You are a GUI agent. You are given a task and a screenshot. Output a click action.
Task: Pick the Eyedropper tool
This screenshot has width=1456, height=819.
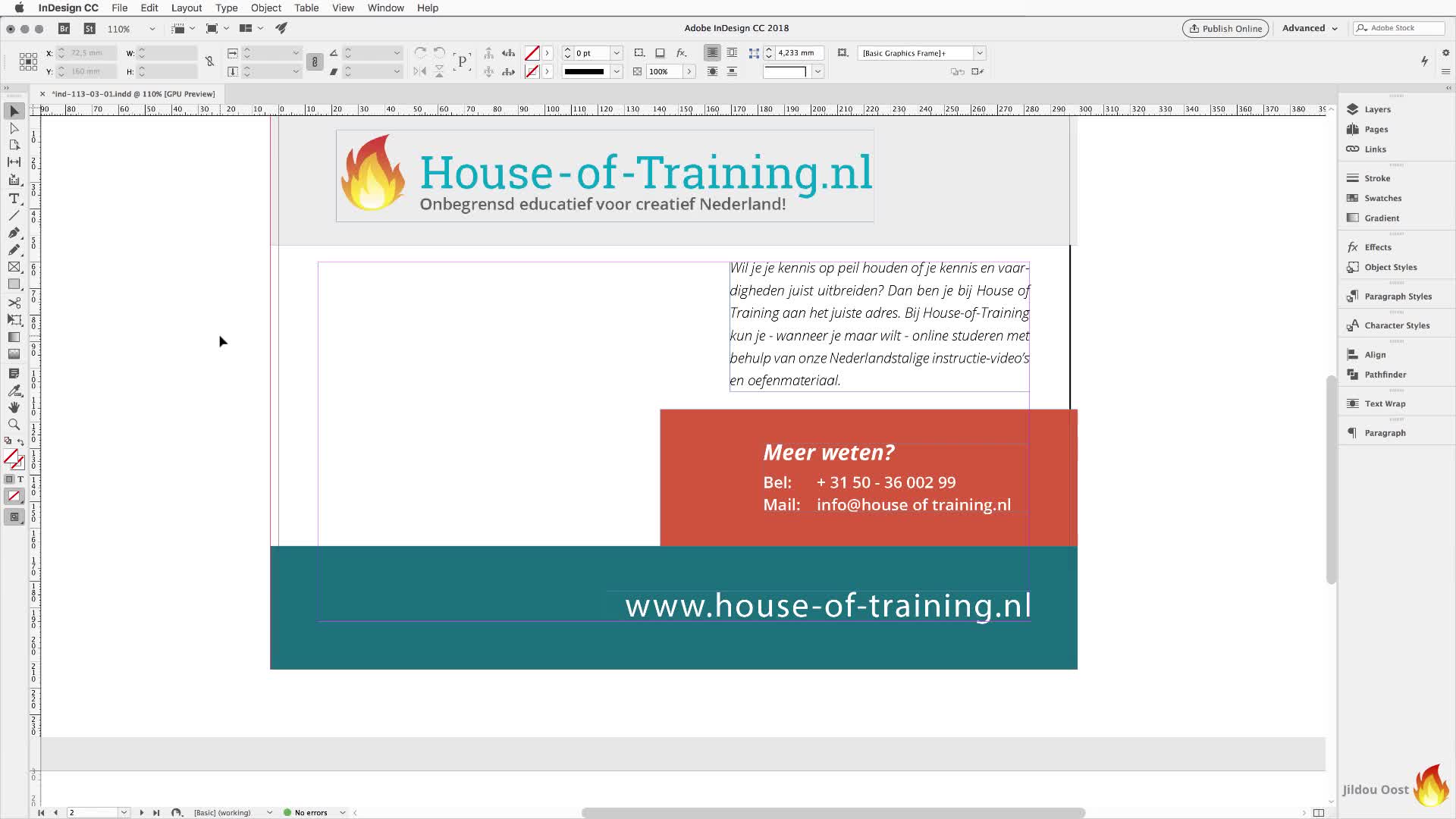(x=14, y=391)
